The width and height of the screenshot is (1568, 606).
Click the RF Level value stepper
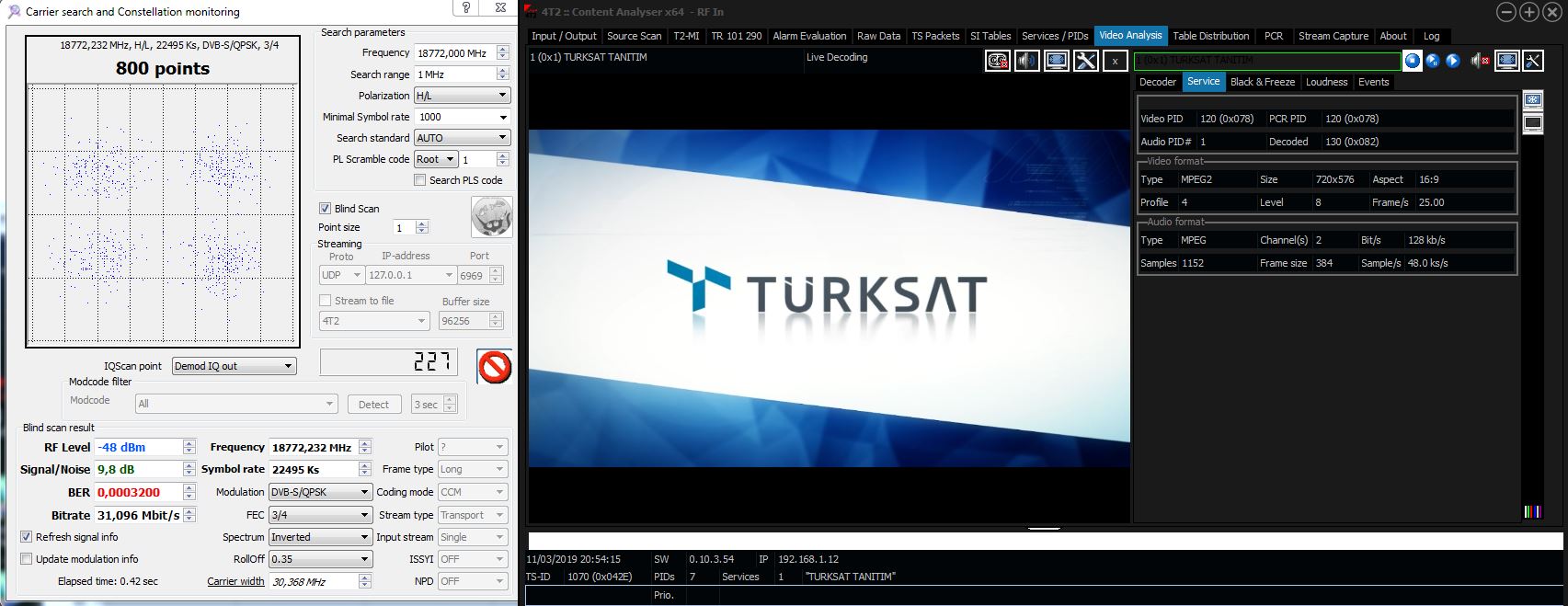[189, 447]
